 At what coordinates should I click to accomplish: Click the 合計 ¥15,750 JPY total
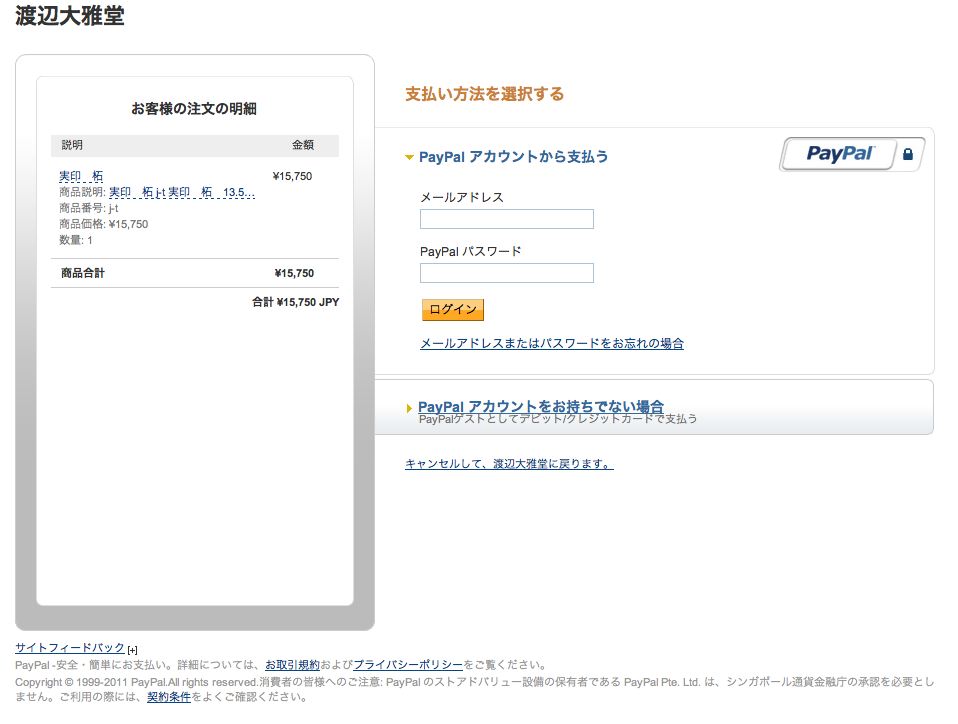point(296,302)
